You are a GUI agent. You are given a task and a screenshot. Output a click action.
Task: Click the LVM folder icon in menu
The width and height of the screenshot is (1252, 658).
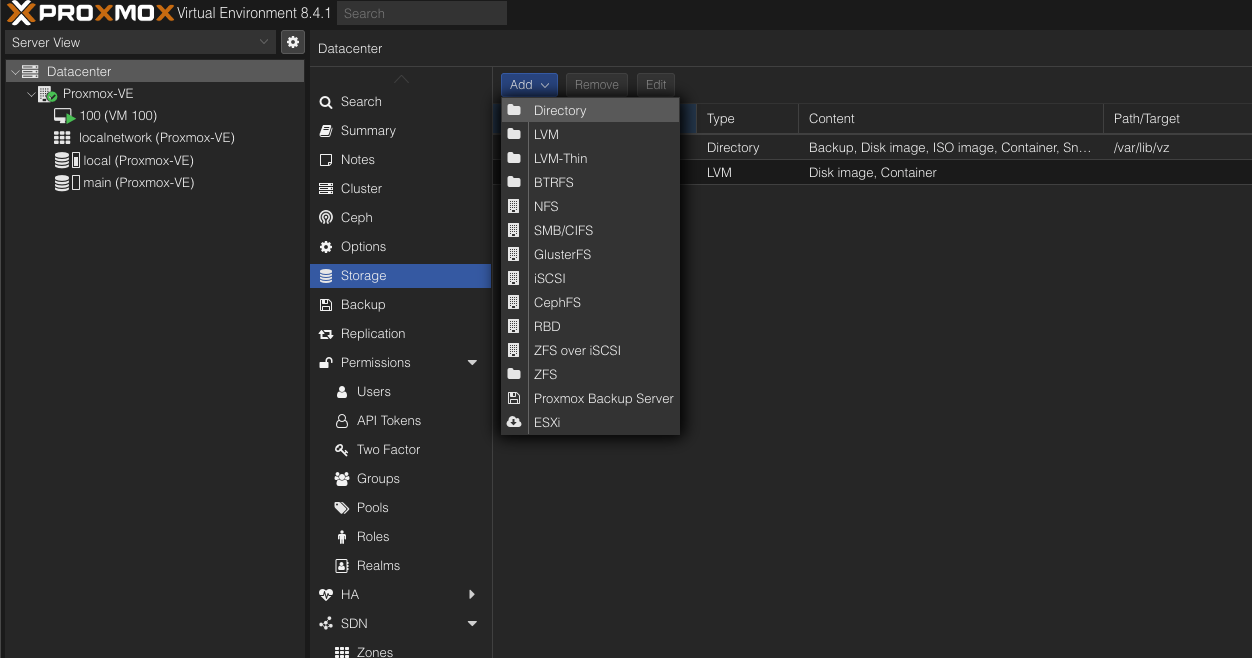(514, 135)
